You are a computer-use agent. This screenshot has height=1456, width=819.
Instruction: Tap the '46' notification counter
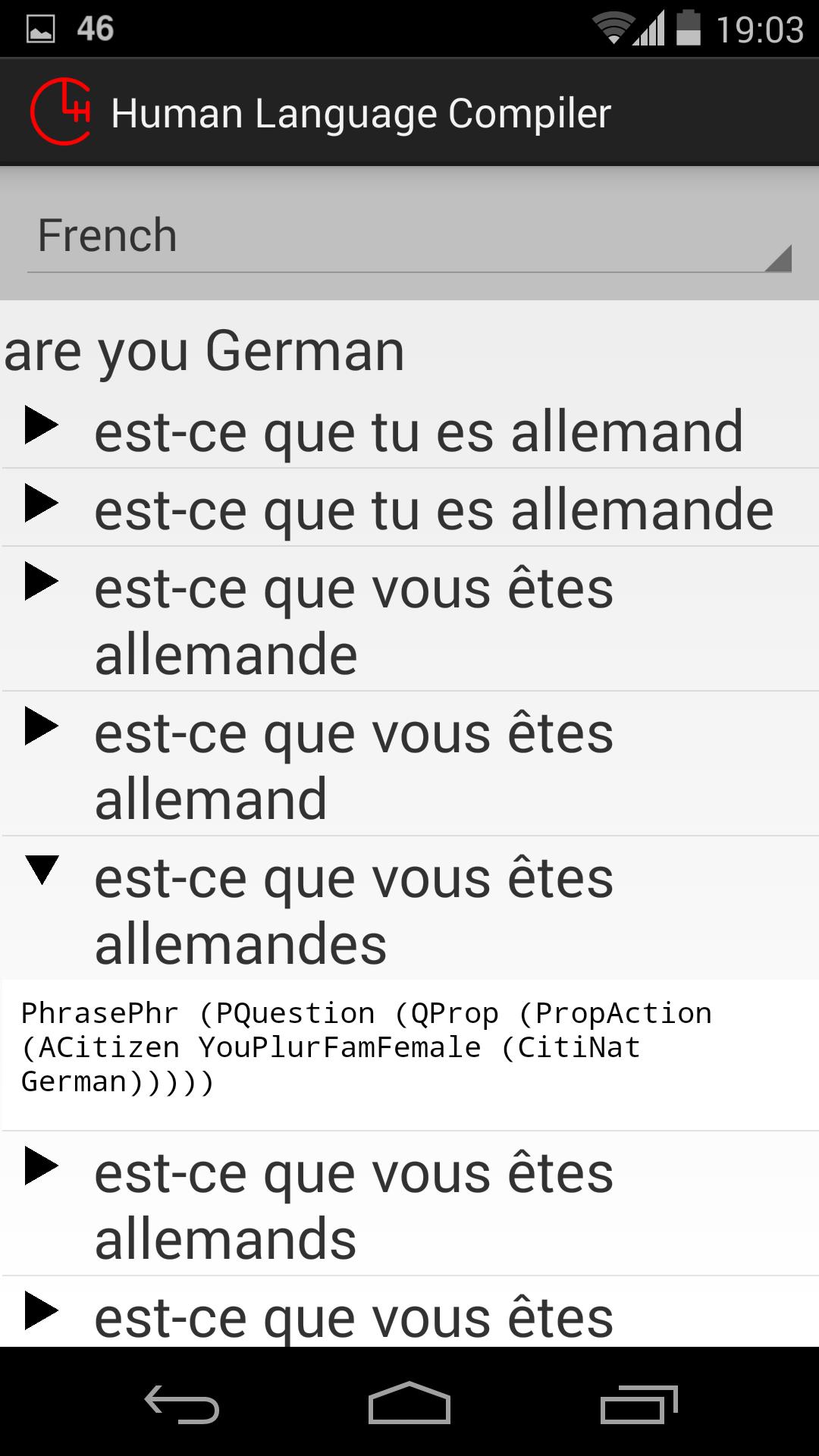(x=95, y=27)
